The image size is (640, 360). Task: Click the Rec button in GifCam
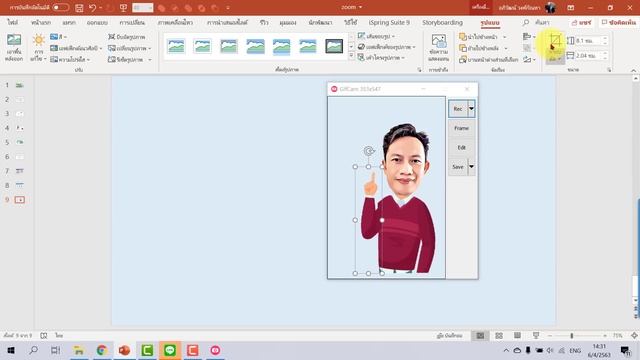[x=458, y=109]
